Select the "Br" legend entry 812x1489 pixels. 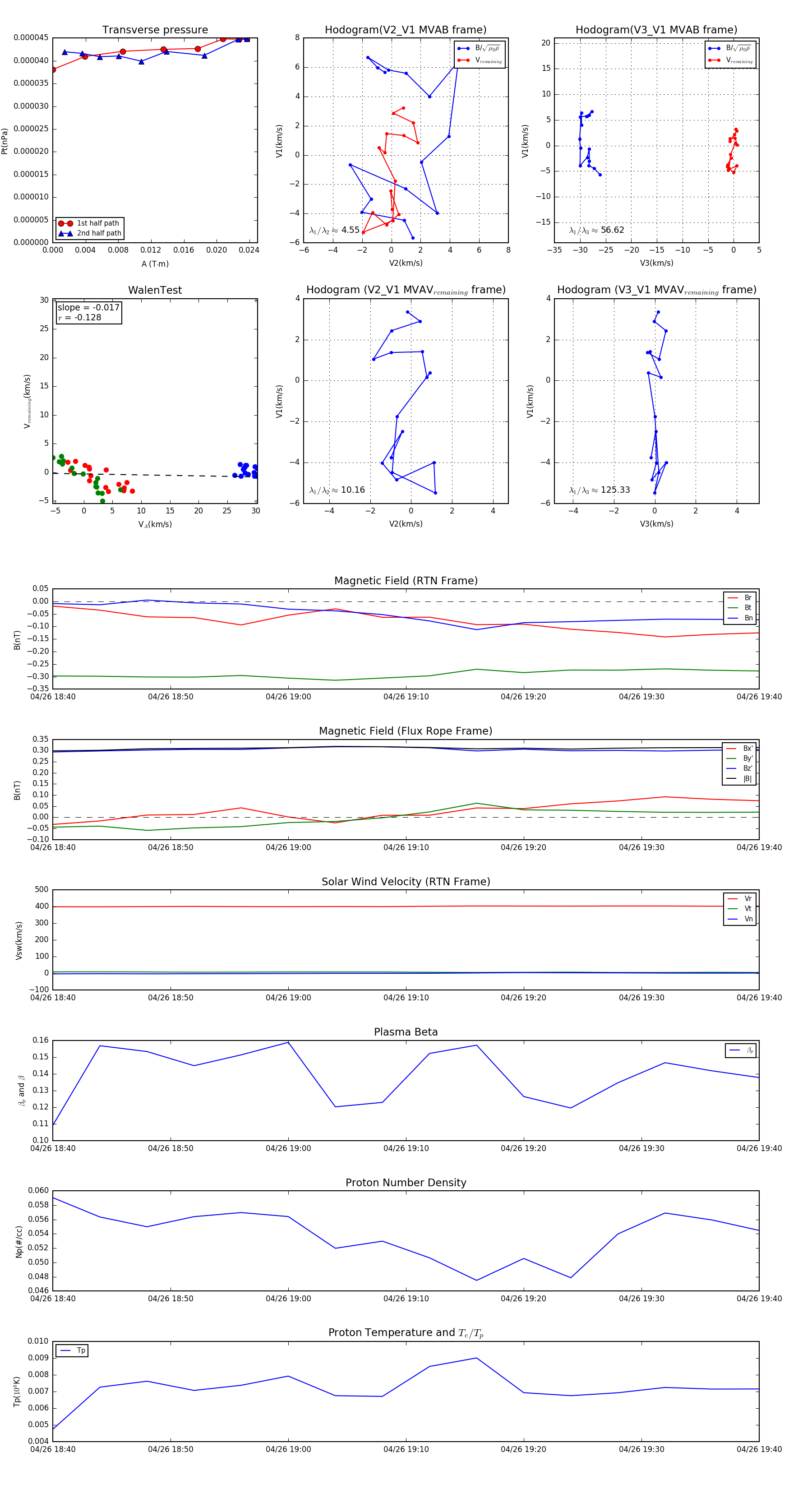[740, 598]
